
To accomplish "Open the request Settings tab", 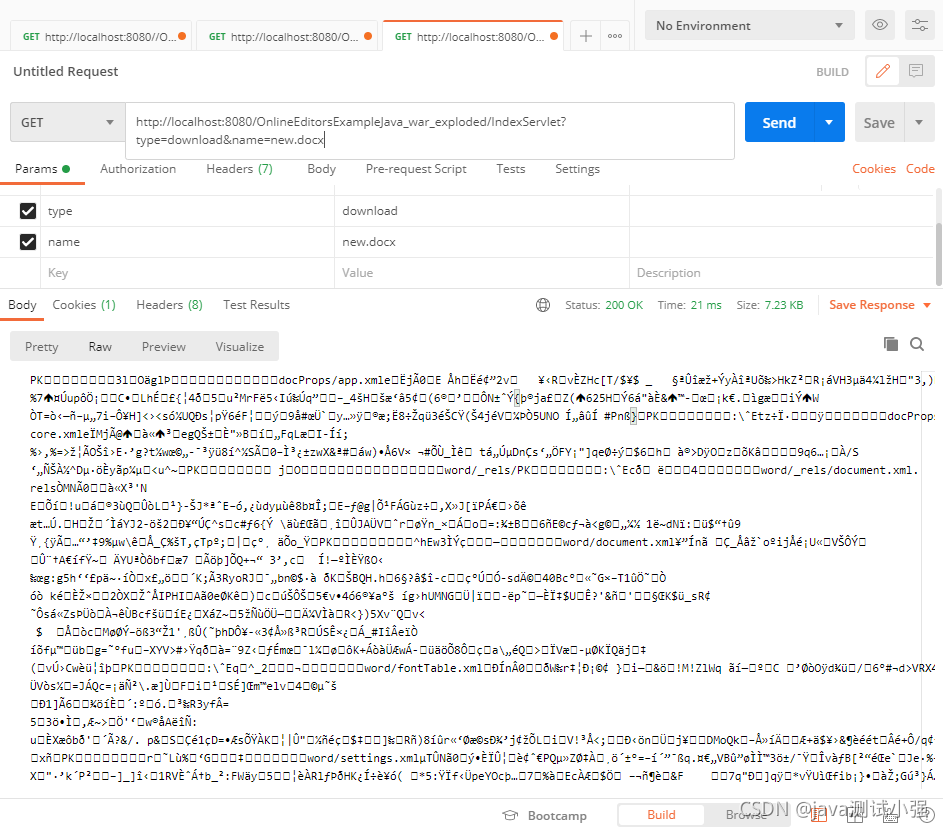I will (577, 169).
